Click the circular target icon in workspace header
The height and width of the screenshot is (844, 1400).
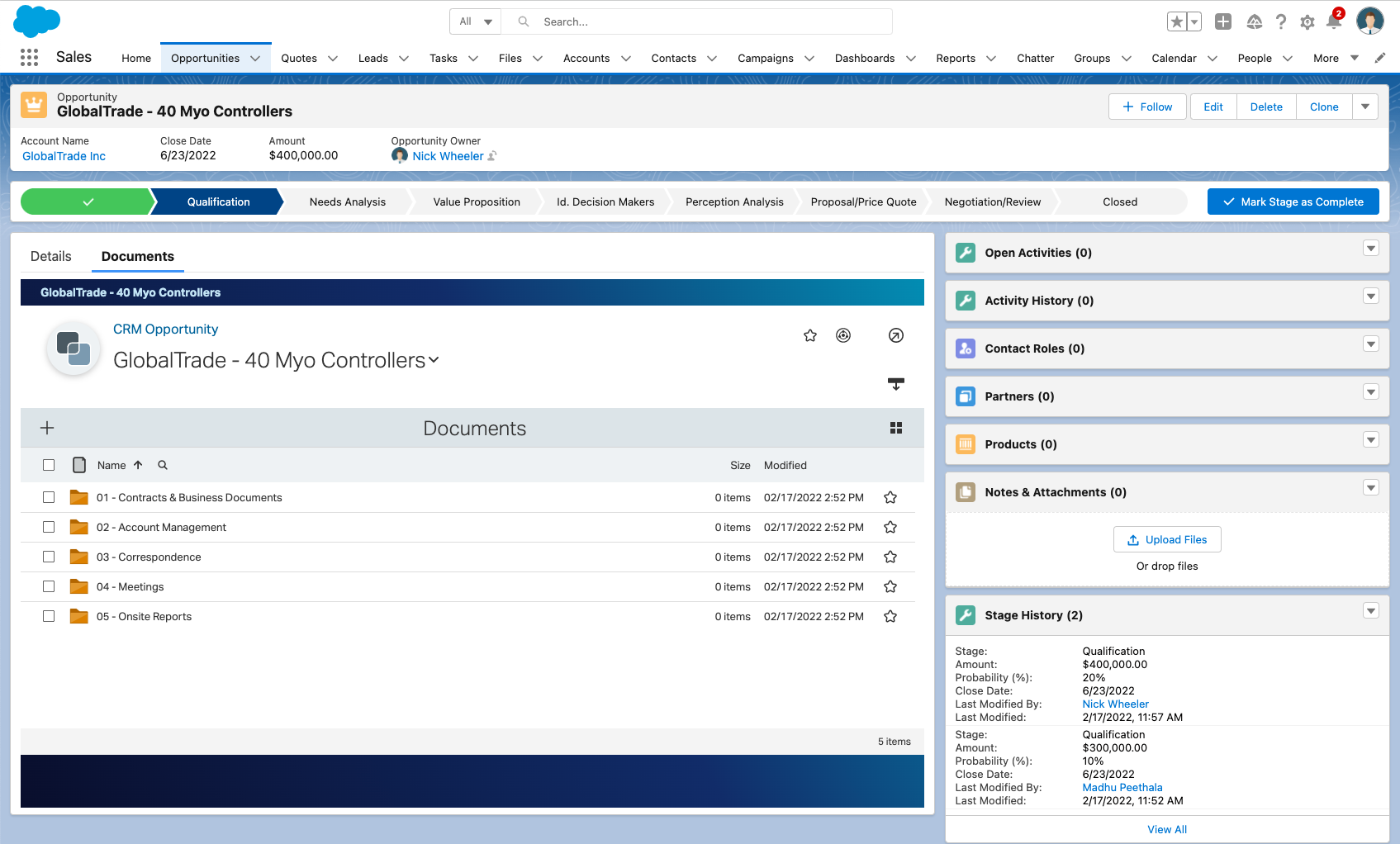(x=843, y=335)
